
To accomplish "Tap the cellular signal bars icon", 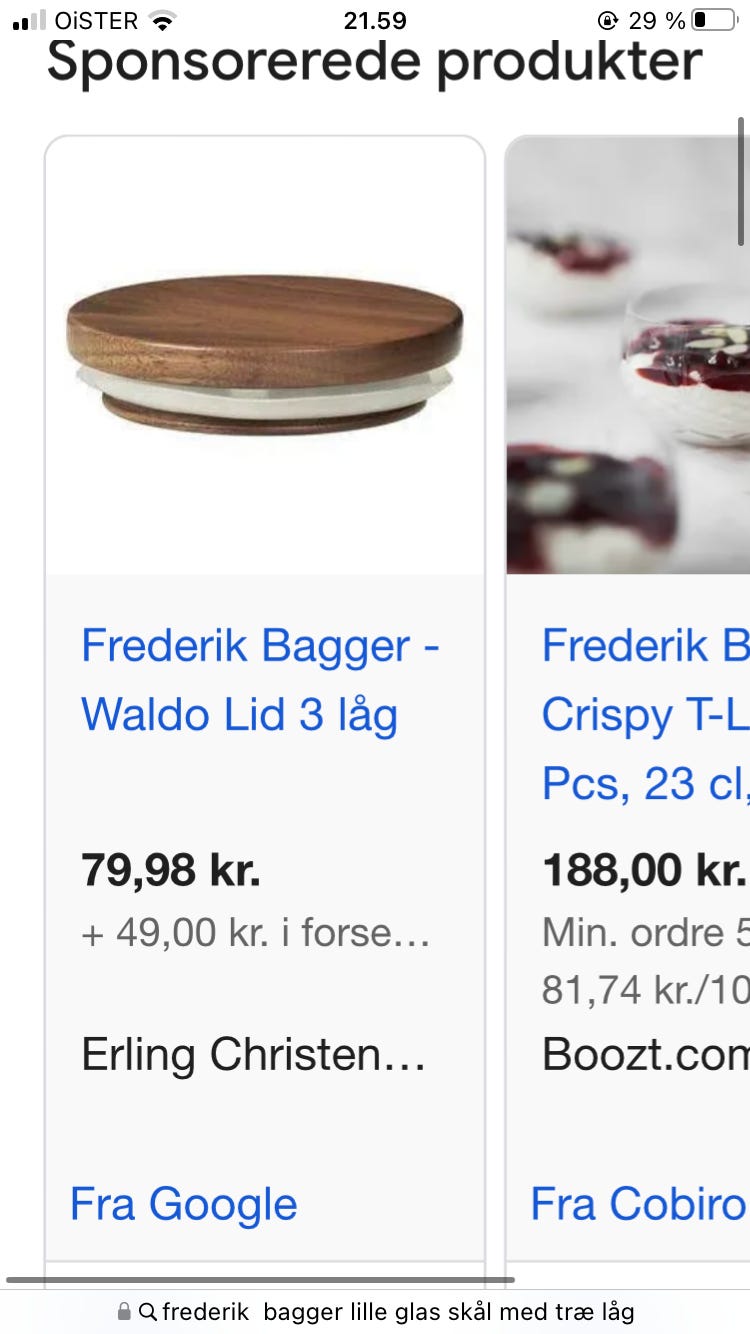I will tap(30, 20).
